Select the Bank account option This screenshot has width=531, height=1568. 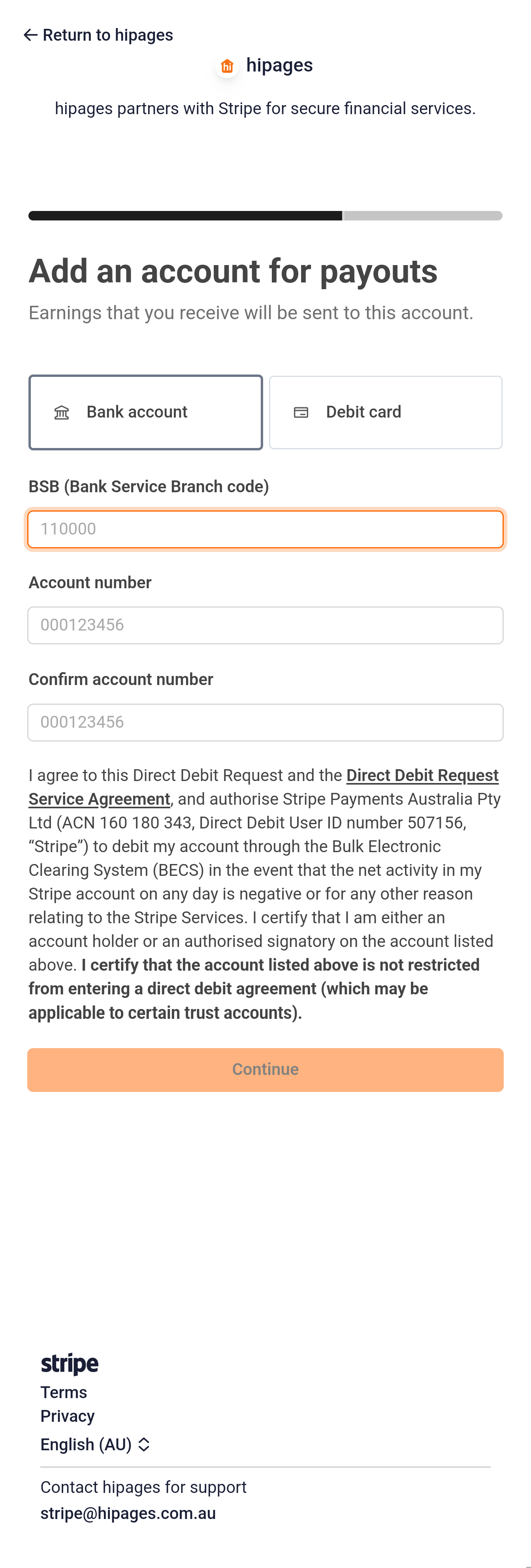point(145,413)
